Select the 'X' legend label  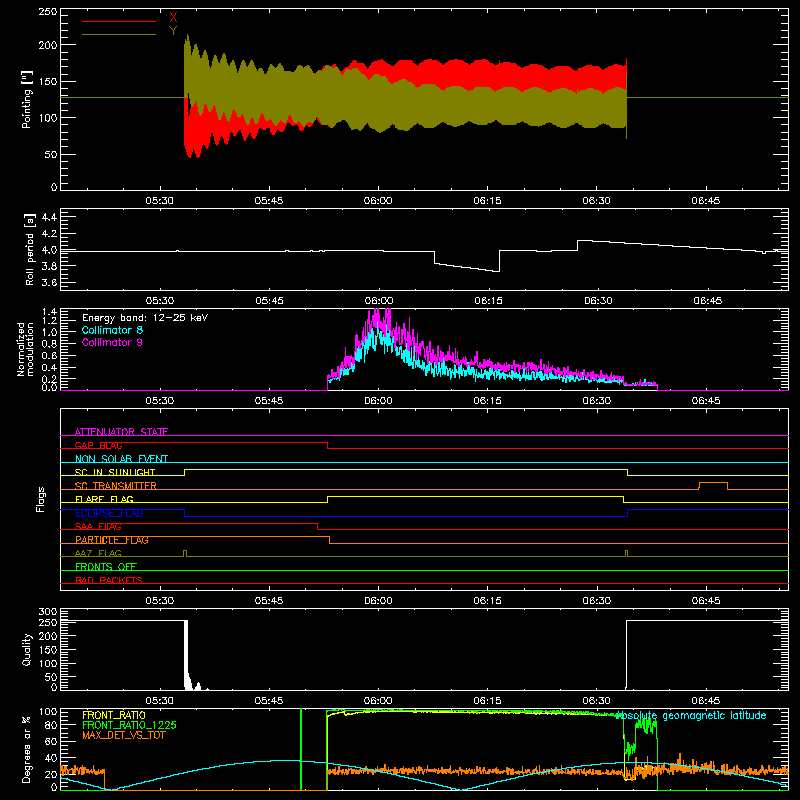pyautogui.click(x=173, y=18)
